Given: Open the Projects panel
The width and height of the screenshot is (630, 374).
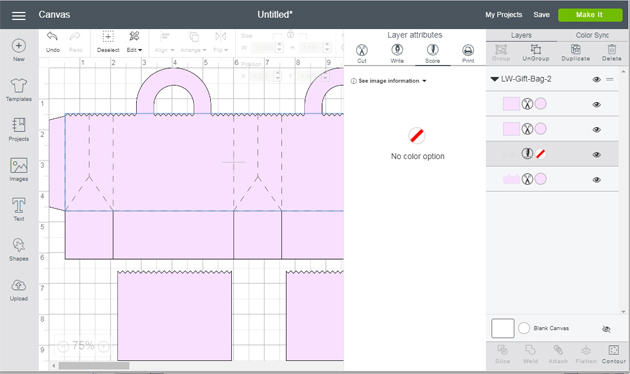Looking at the screenshot, I should point(18,129).
